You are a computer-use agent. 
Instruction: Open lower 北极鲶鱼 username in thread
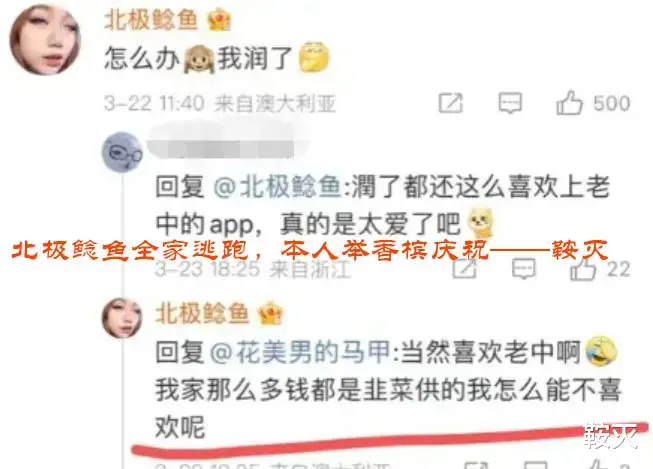202,313
